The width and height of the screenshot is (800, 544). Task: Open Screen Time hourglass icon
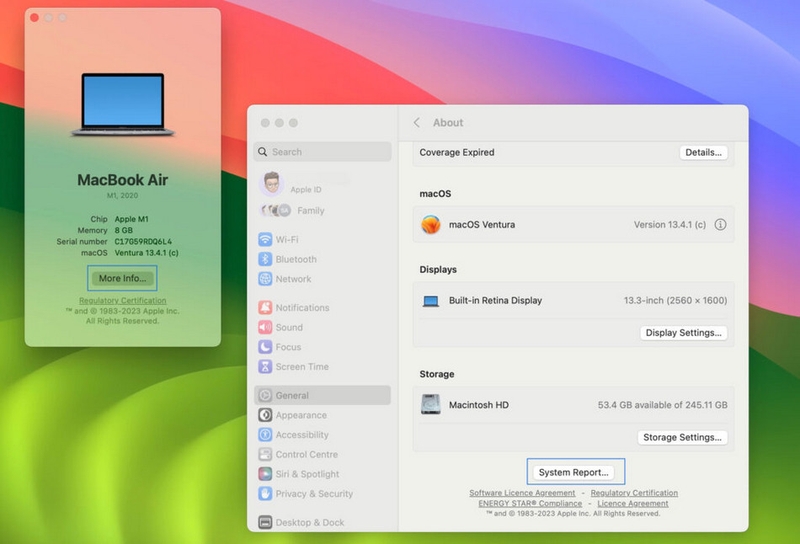click(265, 366)
